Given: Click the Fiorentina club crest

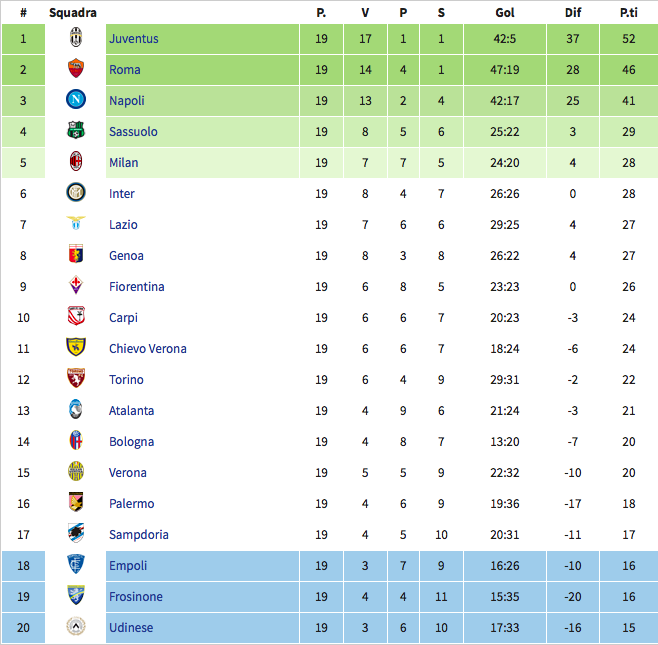Looking at the screenshot, I should pos(75,287).
